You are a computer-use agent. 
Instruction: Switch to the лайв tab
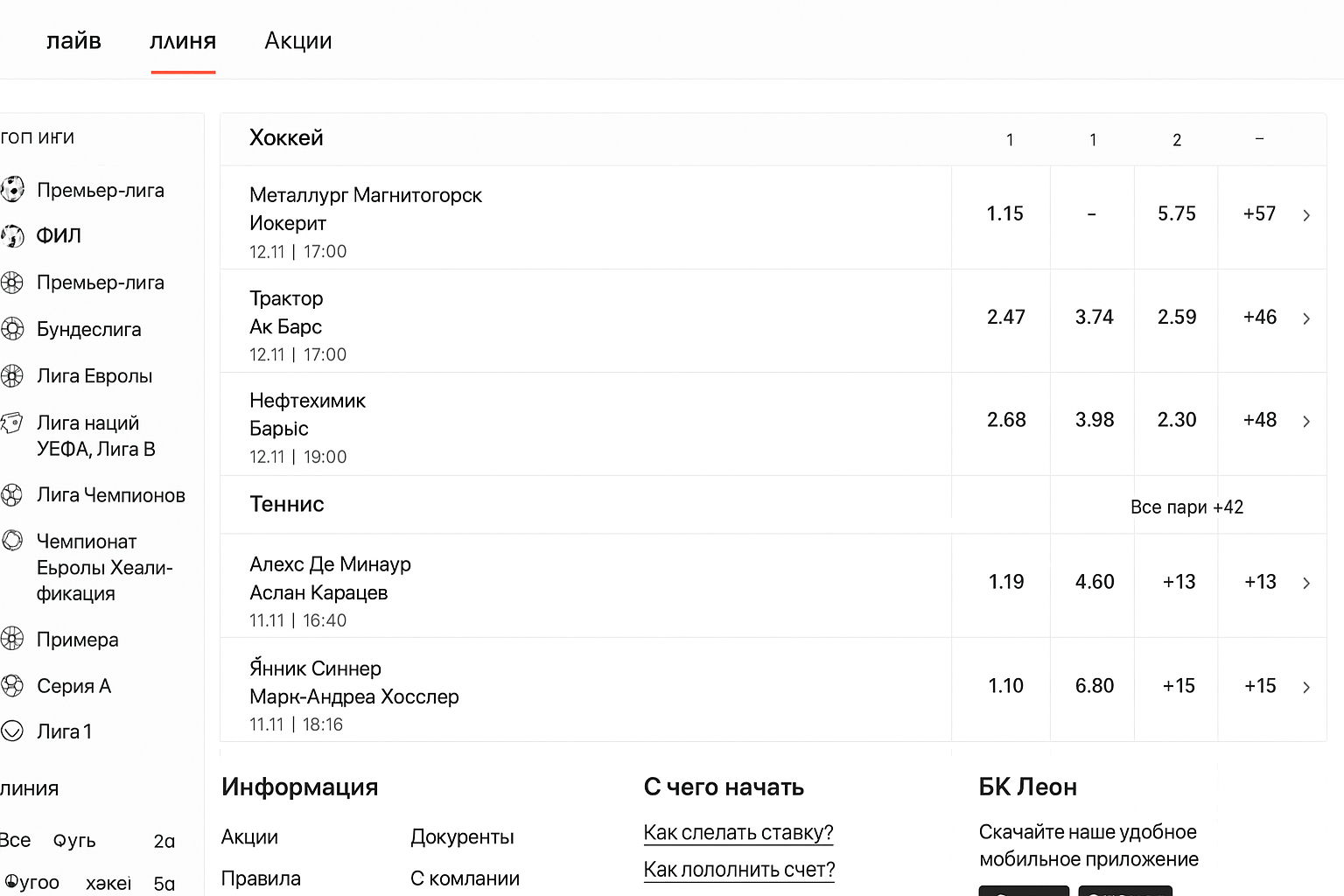pyautogui.click(x=73, y=41)
